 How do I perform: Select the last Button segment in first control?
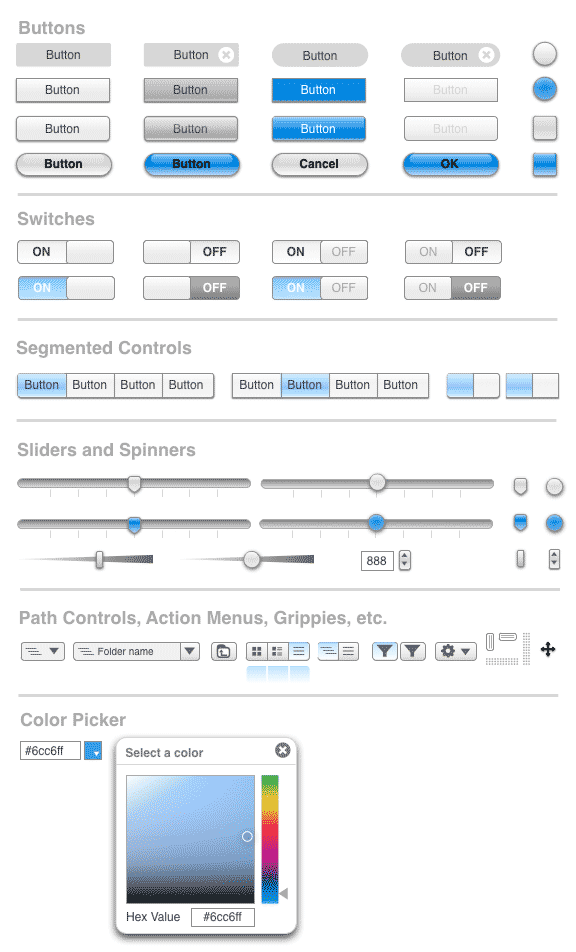[x=186, y=385]
